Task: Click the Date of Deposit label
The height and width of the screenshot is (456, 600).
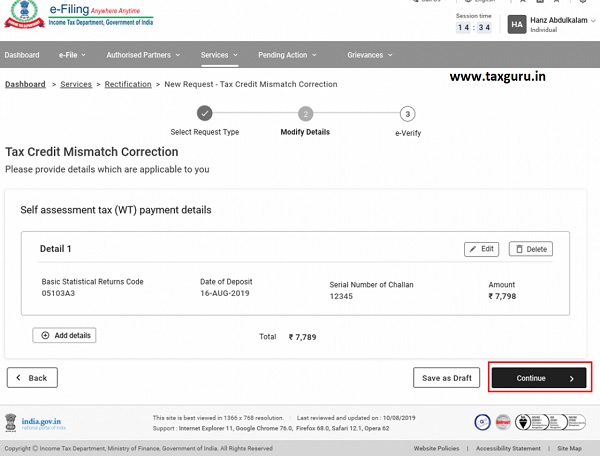Action: click(x=226, y=282)
